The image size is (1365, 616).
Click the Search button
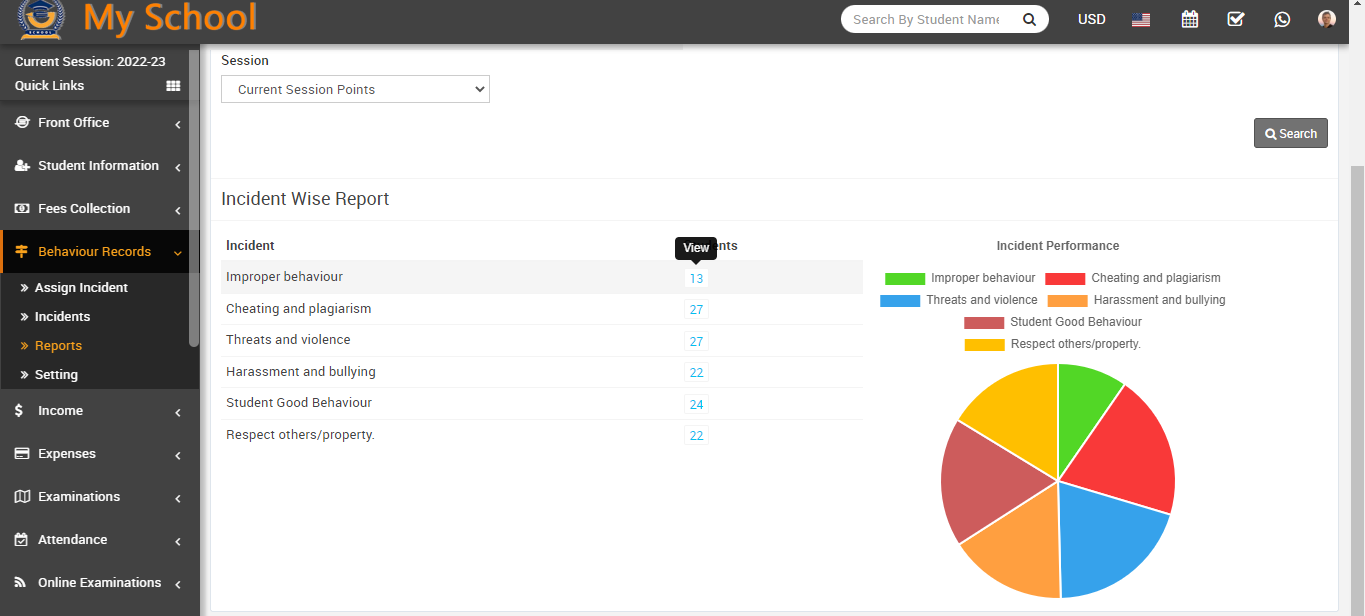1290,133
